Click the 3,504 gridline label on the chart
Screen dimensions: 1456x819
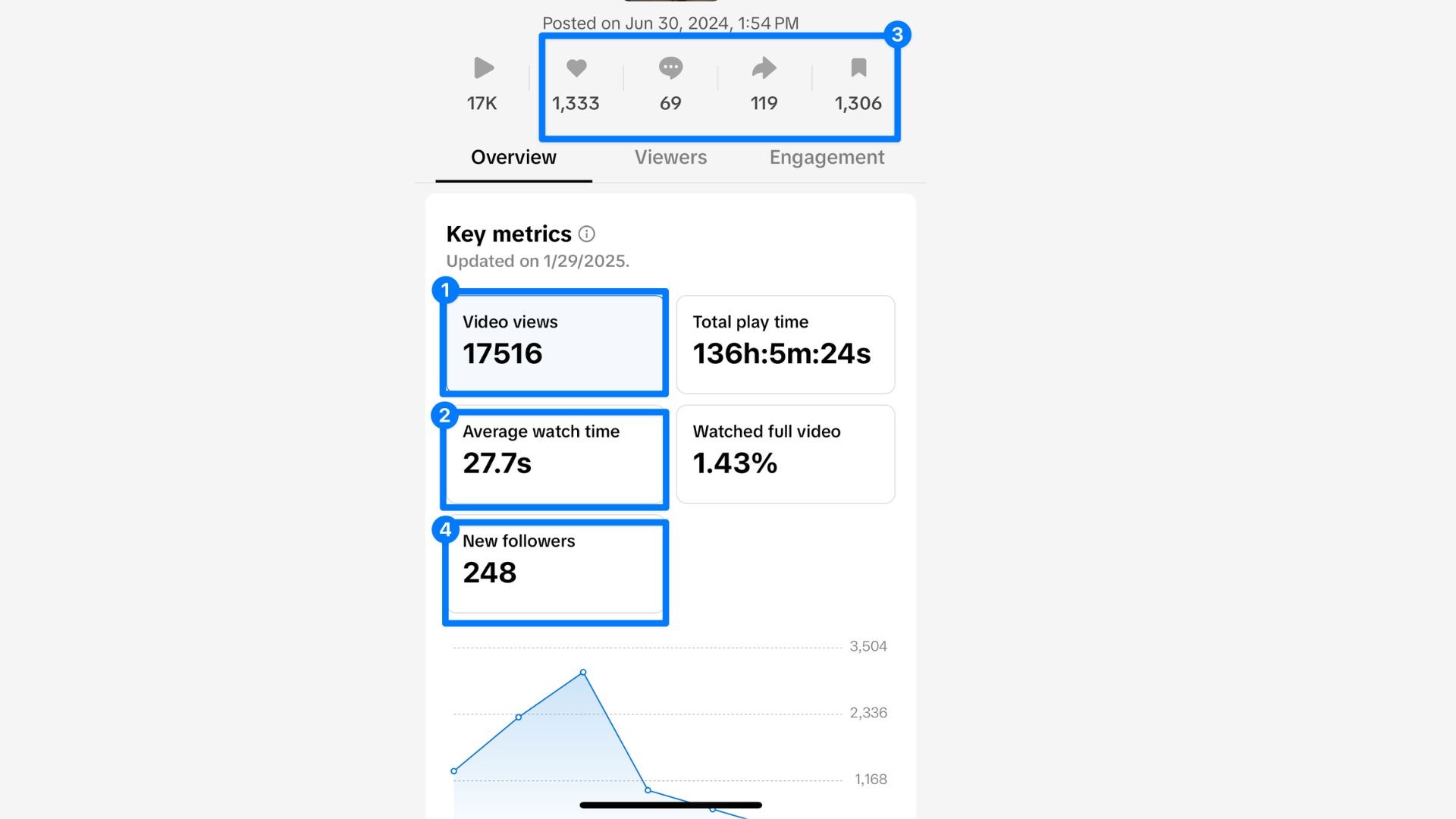(868, 646)
